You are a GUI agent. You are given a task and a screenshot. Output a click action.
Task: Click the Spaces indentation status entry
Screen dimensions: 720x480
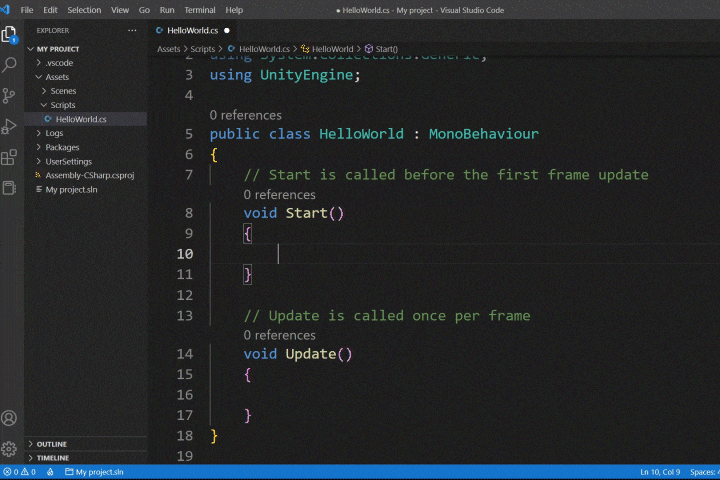pyautogui.click(x=704, y=472)
